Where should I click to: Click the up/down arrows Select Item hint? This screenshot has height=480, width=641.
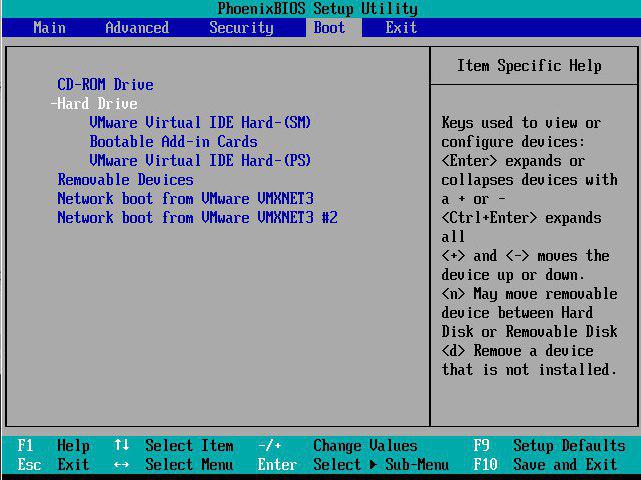click(174, 446)
